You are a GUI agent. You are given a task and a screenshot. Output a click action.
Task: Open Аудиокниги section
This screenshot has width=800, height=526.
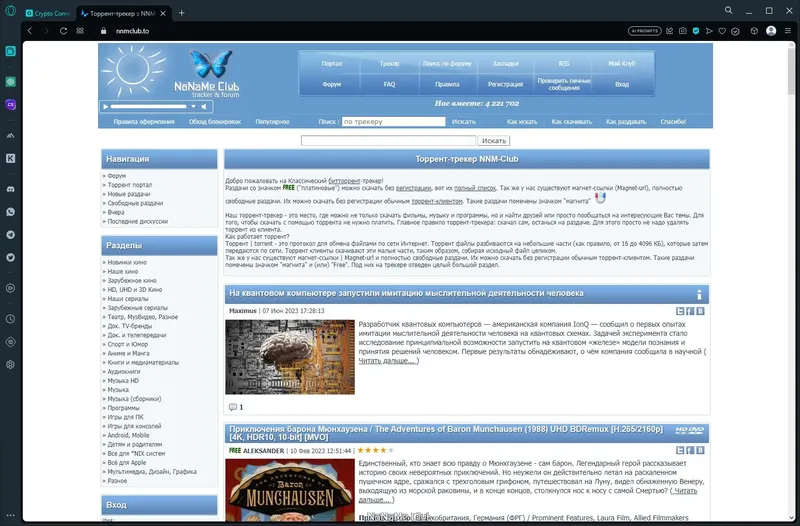coord(123,372)
